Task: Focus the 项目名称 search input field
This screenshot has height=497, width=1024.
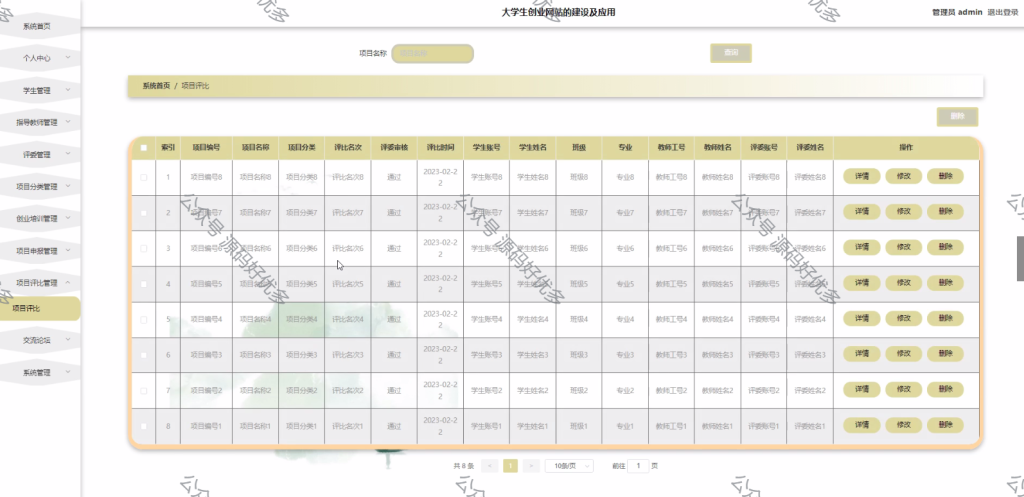Action: (432, 54)
